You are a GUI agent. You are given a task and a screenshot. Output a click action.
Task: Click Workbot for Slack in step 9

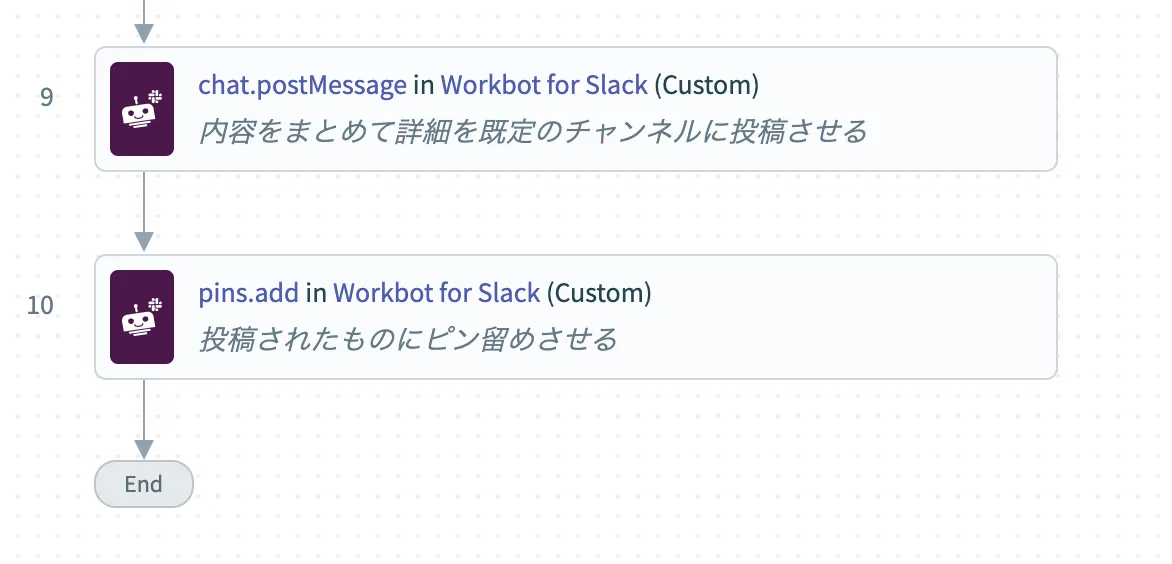click(543, 85)
